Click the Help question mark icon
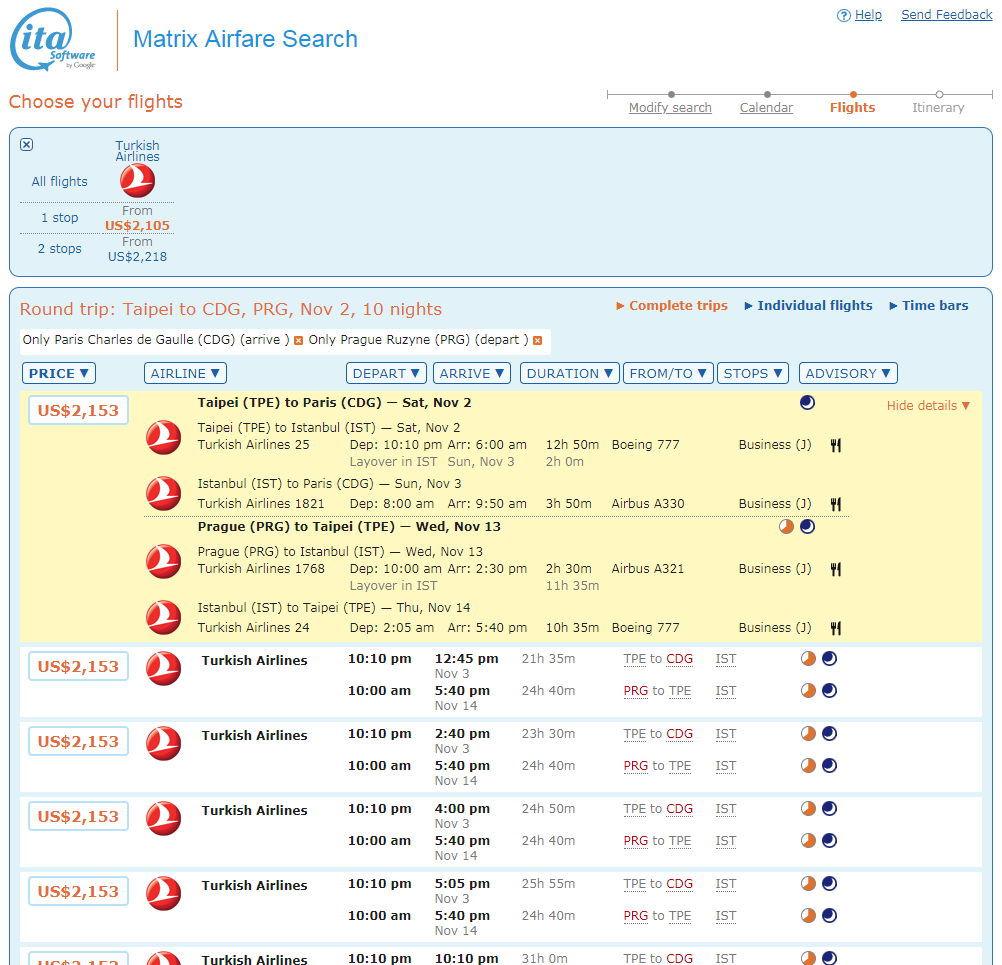The height and width of the screenshot is (965, 1002). click(x=844, y=15)
